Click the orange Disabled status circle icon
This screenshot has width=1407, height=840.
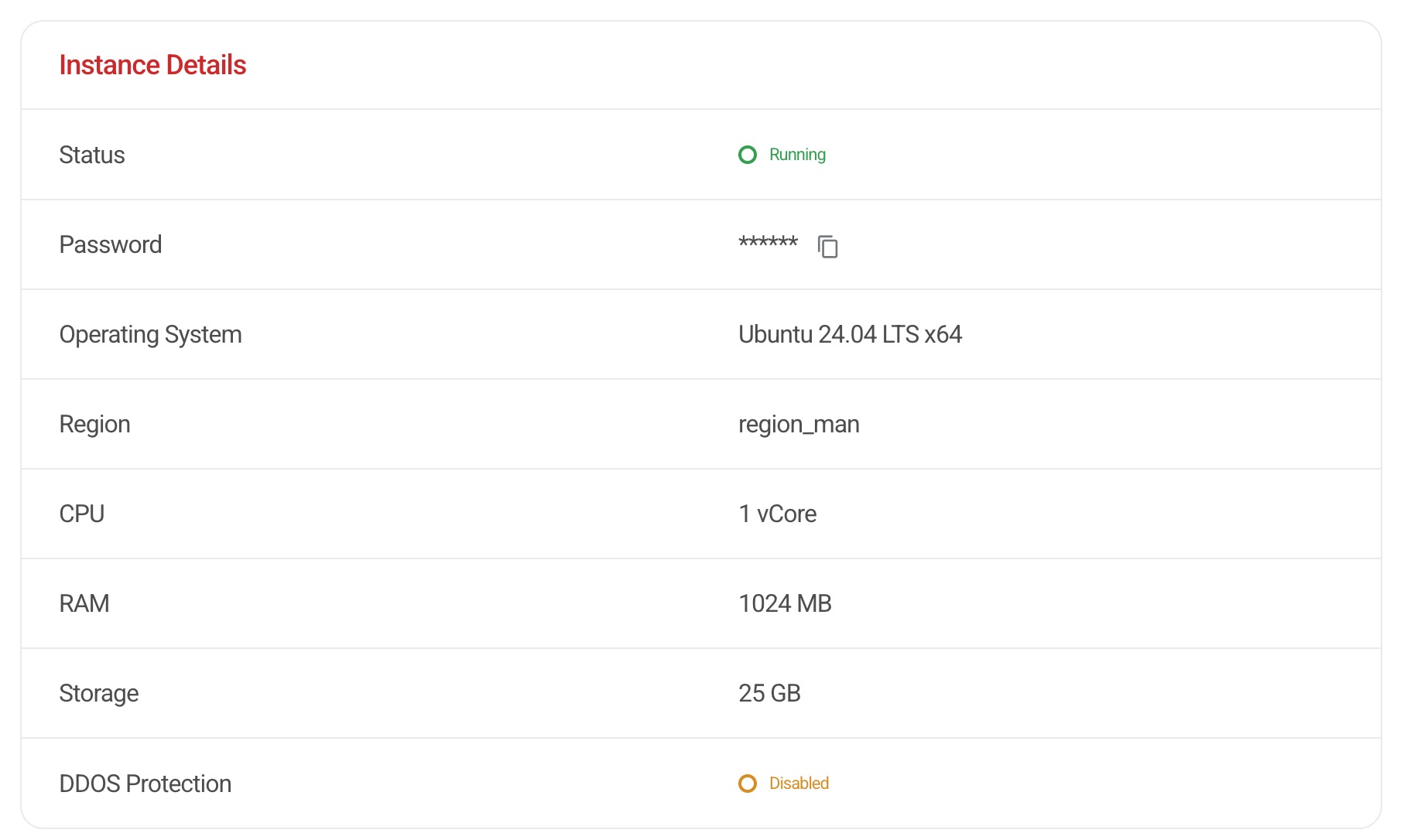click(748, 784)
